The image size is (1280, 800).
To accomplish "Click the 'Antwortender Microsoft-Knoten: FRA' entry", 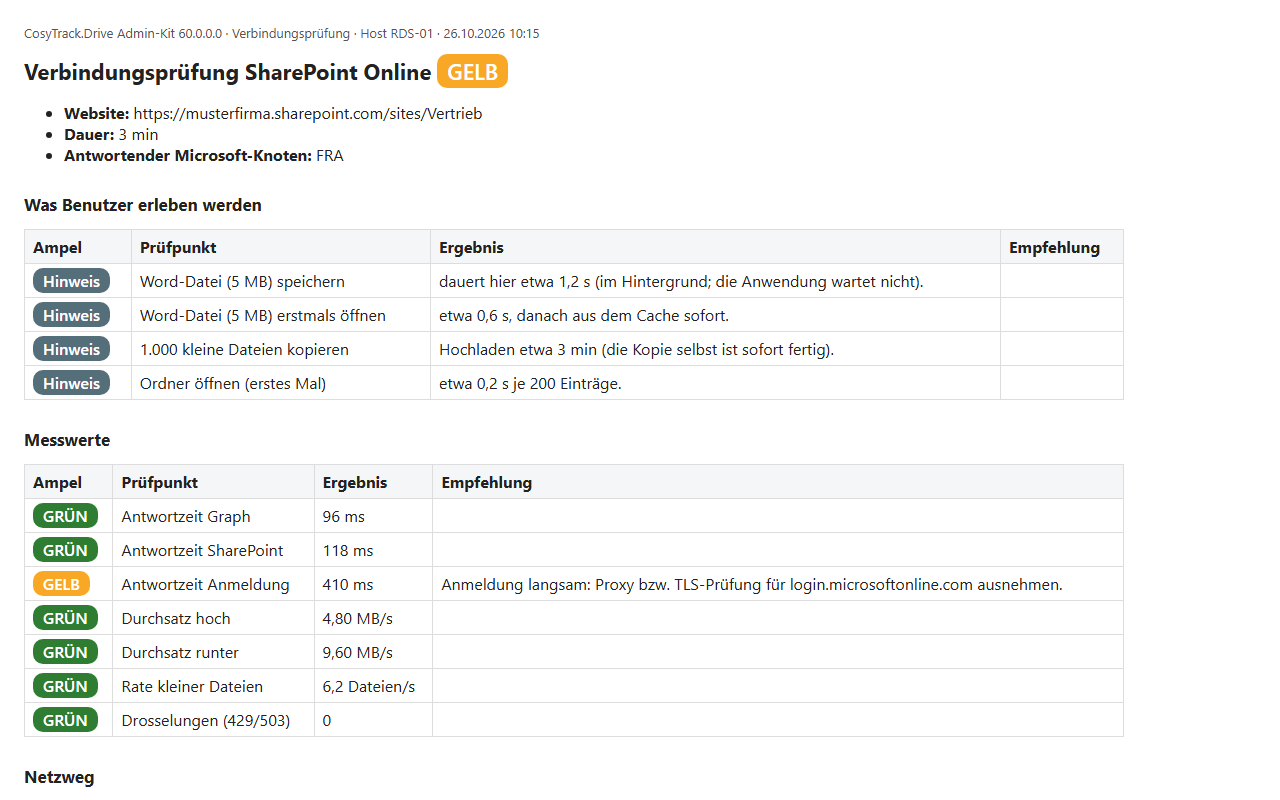I will [204, 156].
